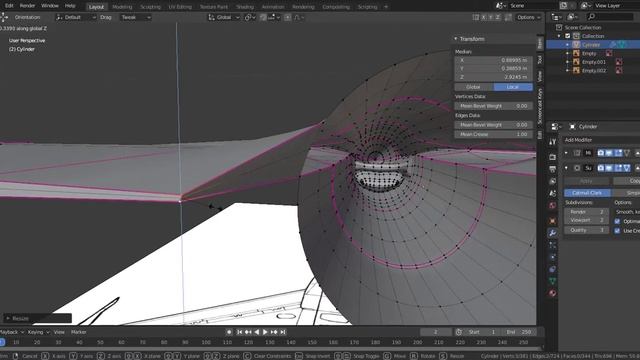Open the Scene properties tab icon

pyautogui.click(x=552, y=193)
